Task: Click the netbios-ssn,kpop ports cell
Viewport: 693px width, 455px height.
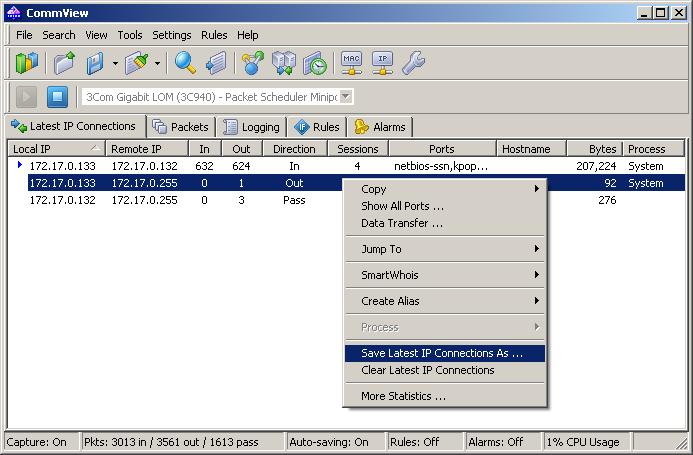Action: click(441, 166)
